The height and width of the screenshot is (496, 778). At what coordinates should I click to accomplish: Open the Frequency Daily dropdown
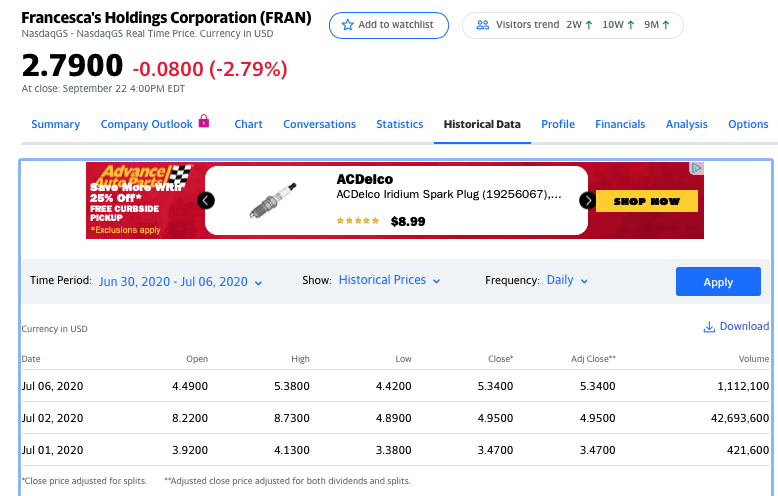click(x=567, y=280)
